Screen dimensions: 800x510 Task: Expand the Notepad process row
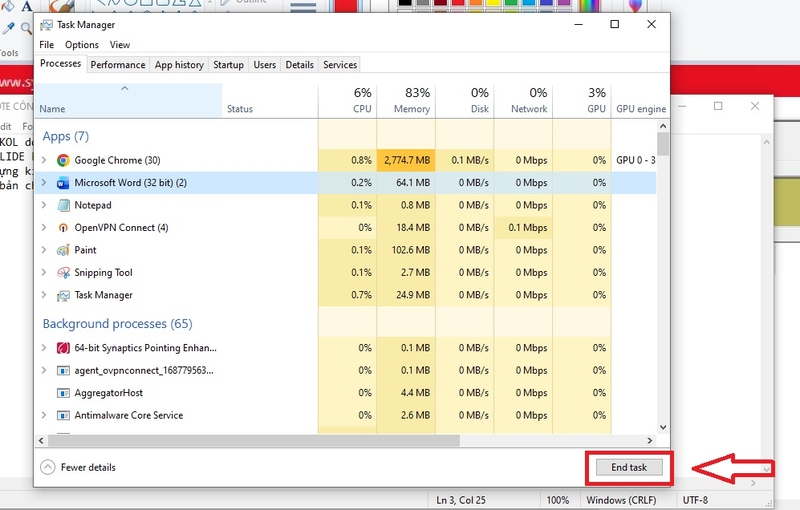coord(44,205)
